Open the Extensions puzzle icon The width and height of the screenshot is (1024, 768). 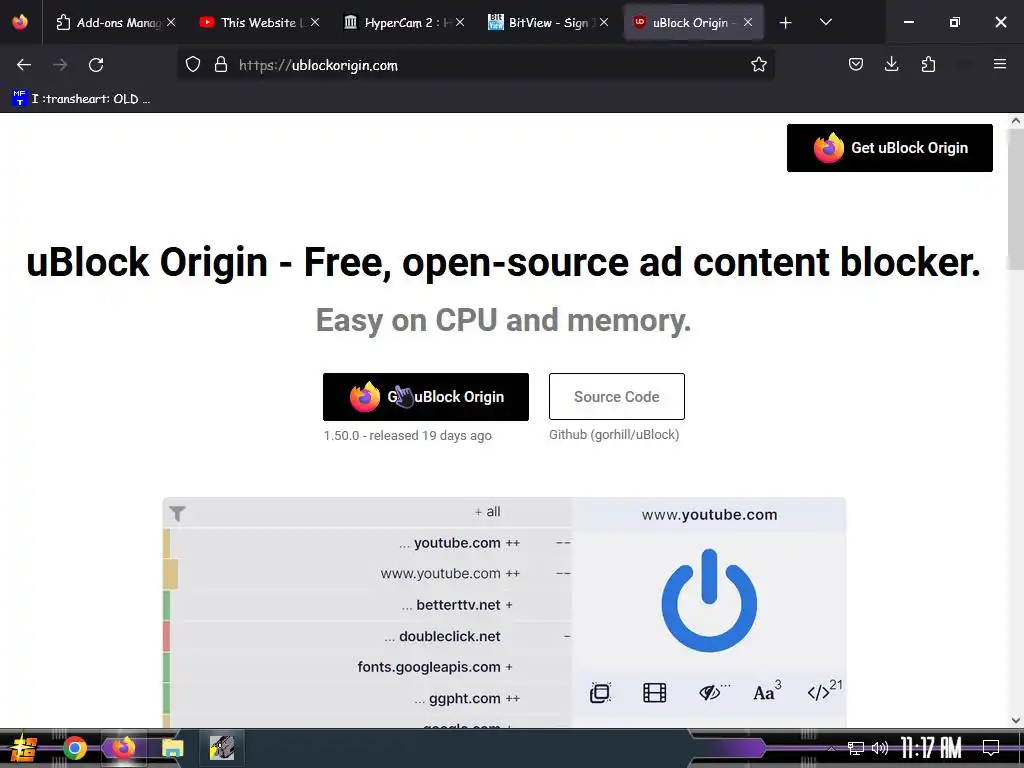point(928,64)
